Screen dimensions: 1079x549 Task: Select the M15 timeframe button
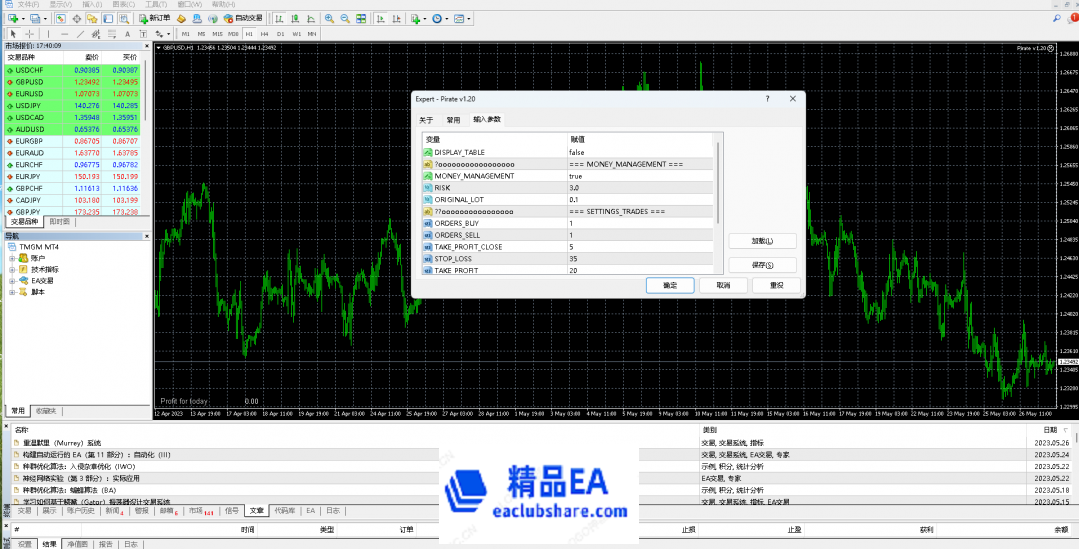[x=217, y=33]
